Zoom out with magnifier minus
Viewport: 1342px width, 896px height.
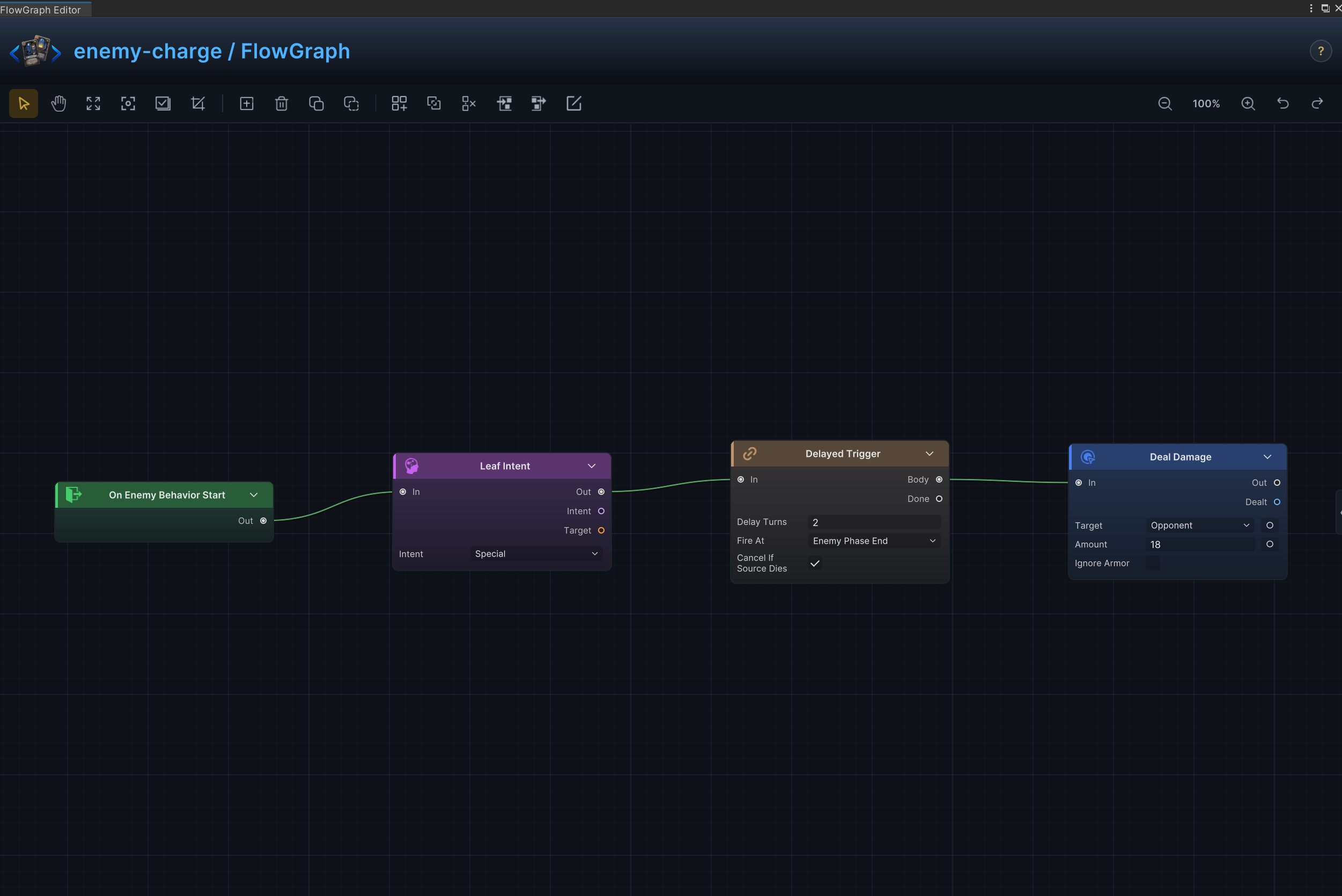click(1165, 103)
